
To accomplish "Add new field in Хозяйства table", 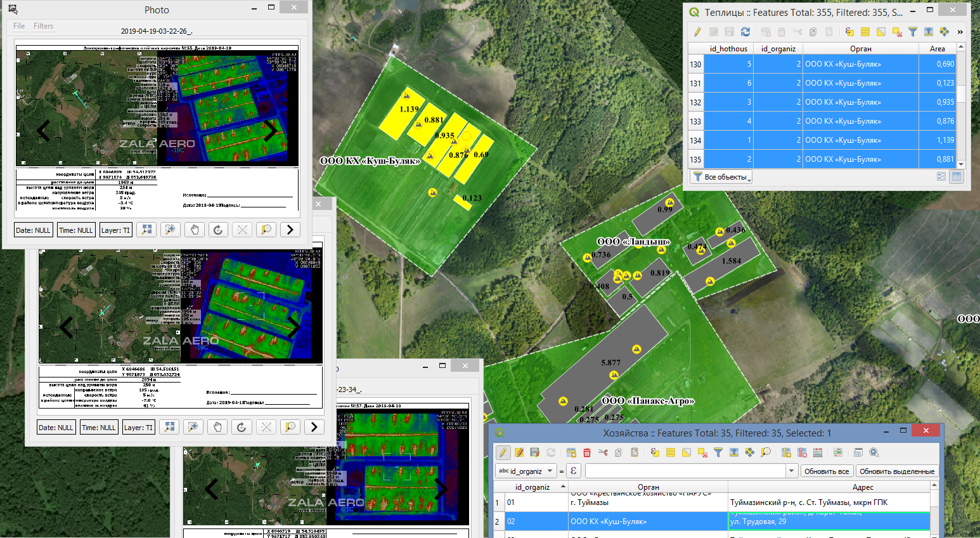I will (786, 452).
